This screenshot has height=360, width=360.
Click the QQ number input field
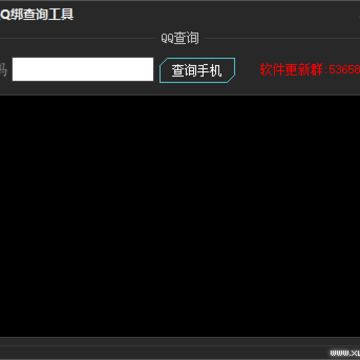point(83,69)
